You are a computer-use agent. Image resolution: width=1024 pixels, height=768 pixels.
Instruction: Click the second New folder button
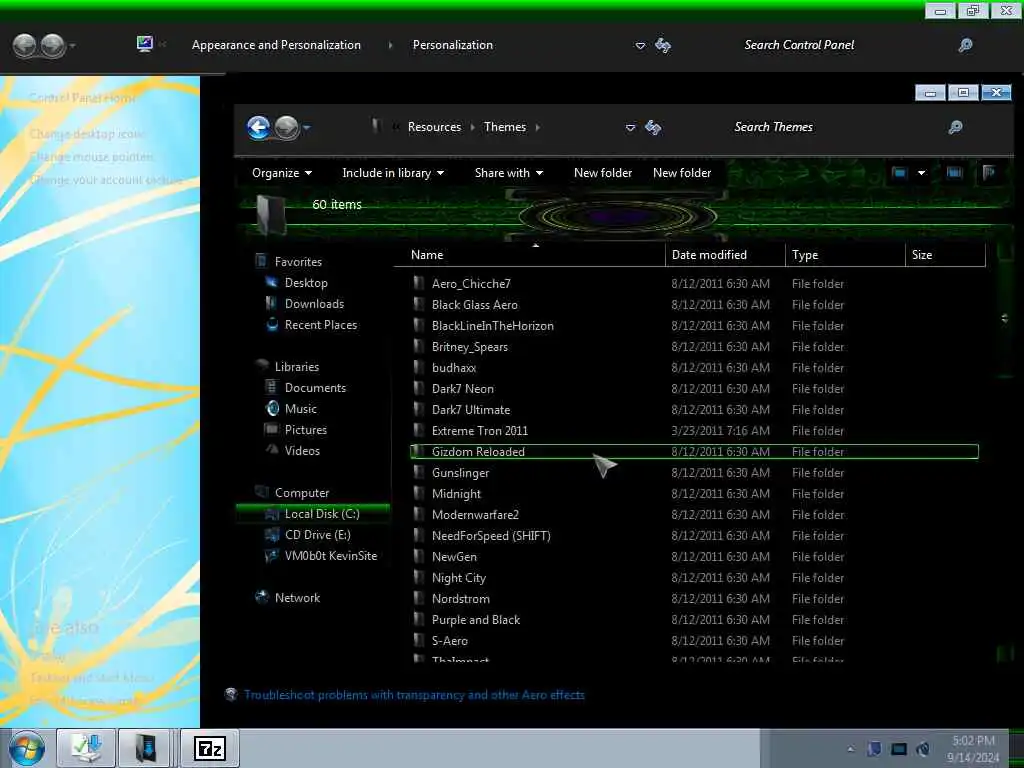[x=682, y=173]
